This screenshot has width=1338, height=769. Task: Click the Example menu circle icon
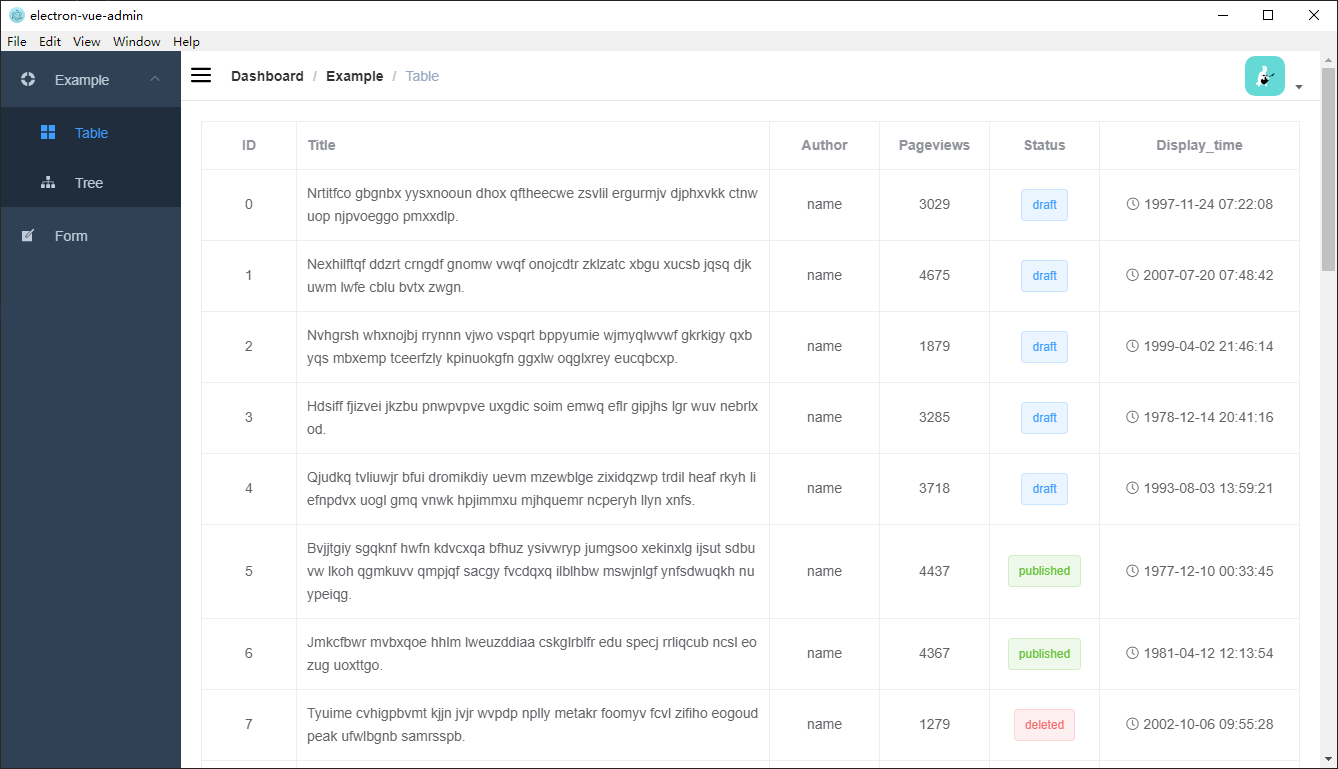[x=28, y=80]
